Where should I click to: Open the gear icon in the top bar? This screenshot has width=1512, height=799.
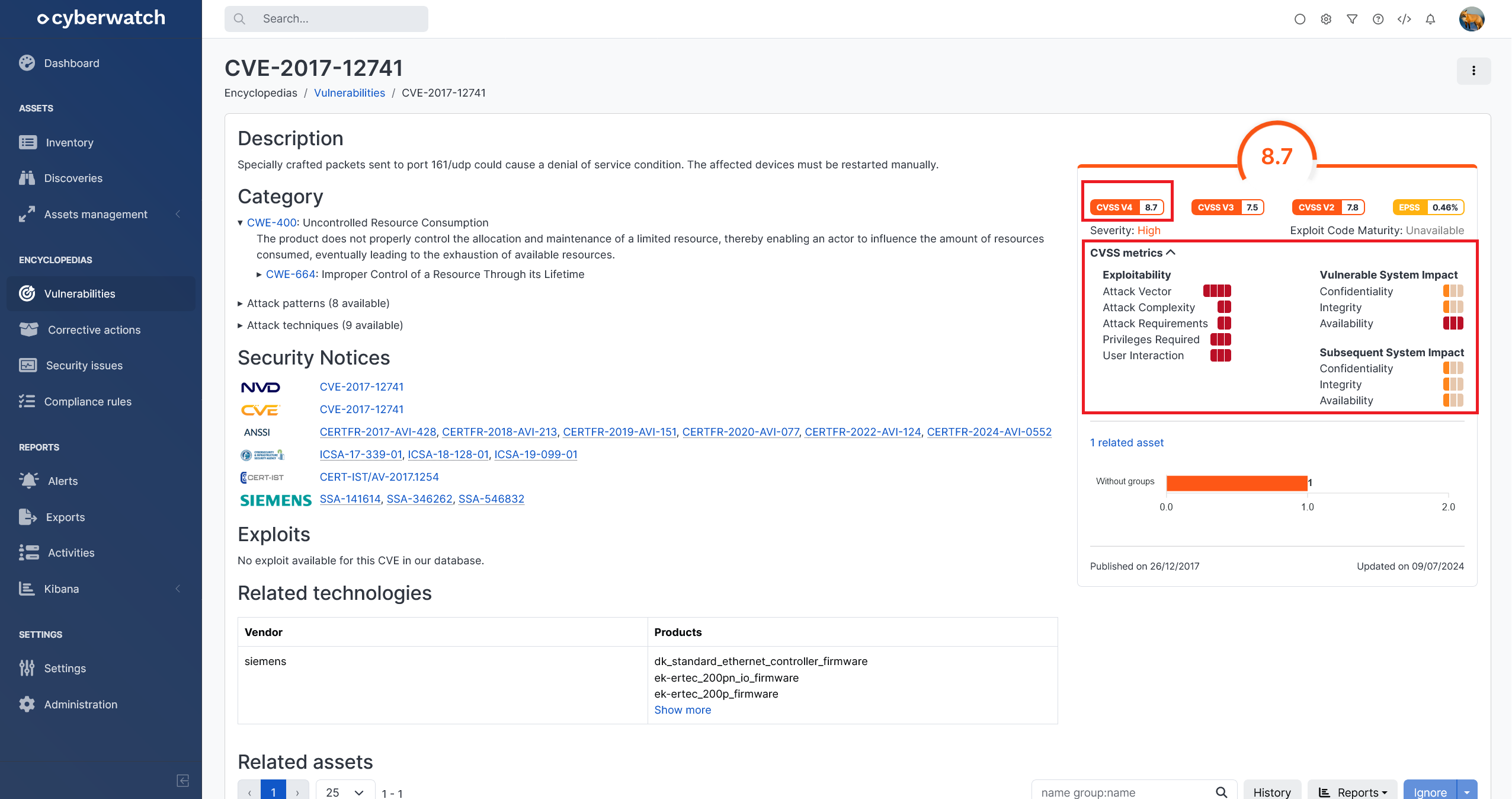(x=1326, y=19)
